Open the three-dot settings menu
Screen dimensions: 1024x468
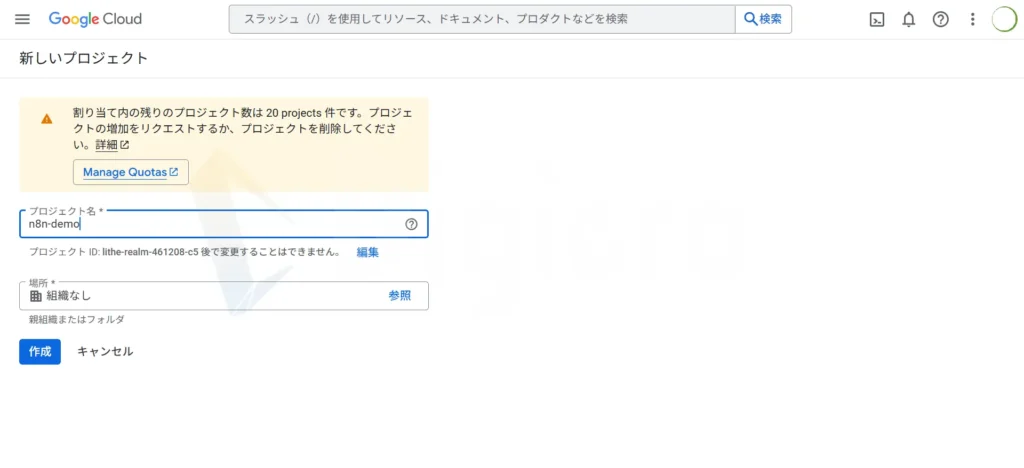pos(972,20)
